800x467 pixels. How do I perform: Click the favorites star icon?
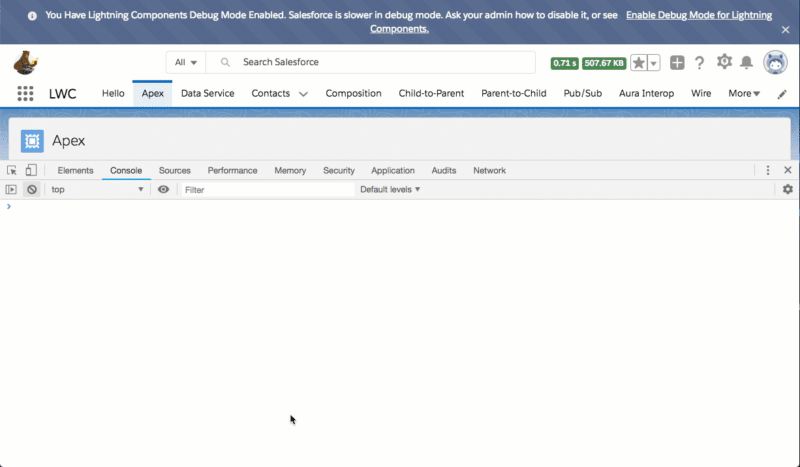638,63
